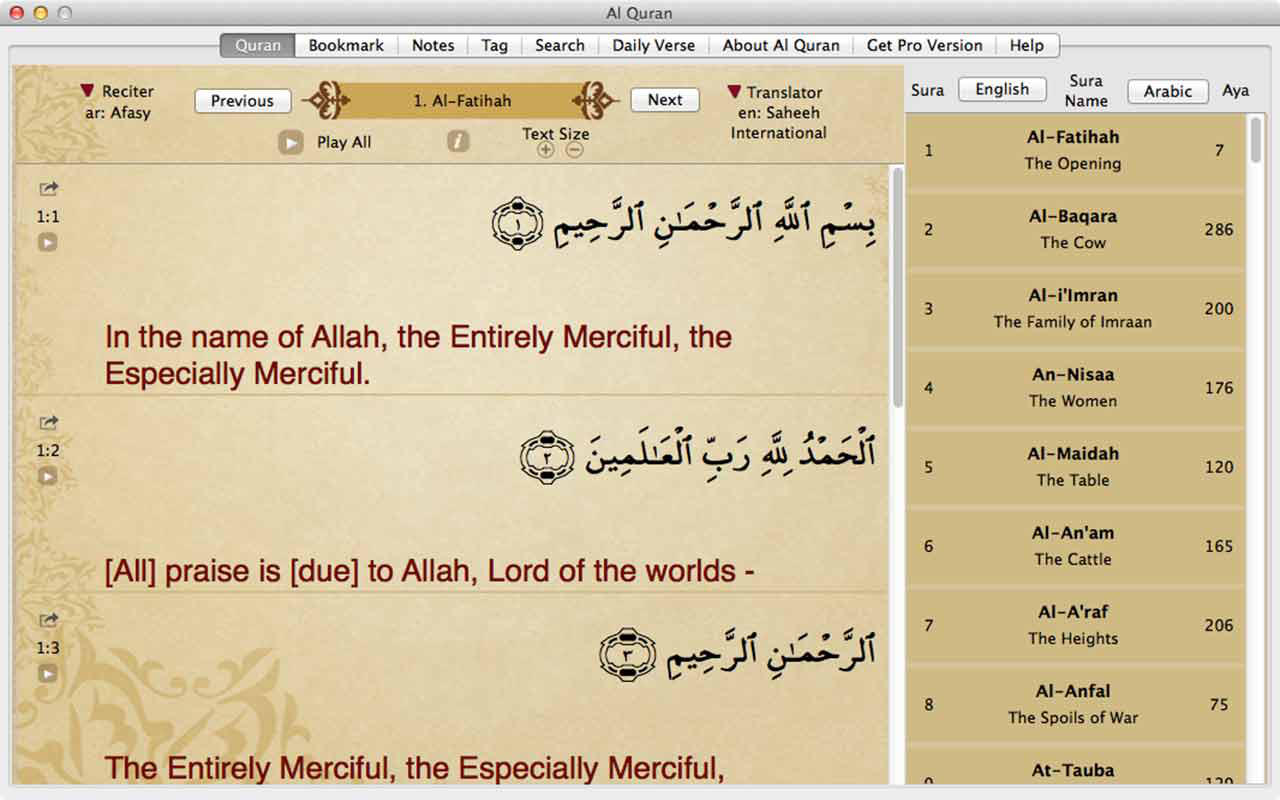Image resolution: width=1280 pixels, height=800 pixels.
Task: Switch to the Tag tab
Action: 494,45
